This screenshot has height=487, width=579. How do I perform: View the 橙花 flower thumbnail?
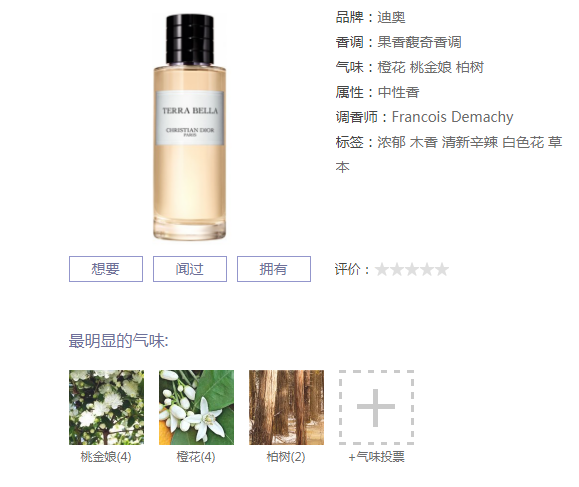pos(196,407)
